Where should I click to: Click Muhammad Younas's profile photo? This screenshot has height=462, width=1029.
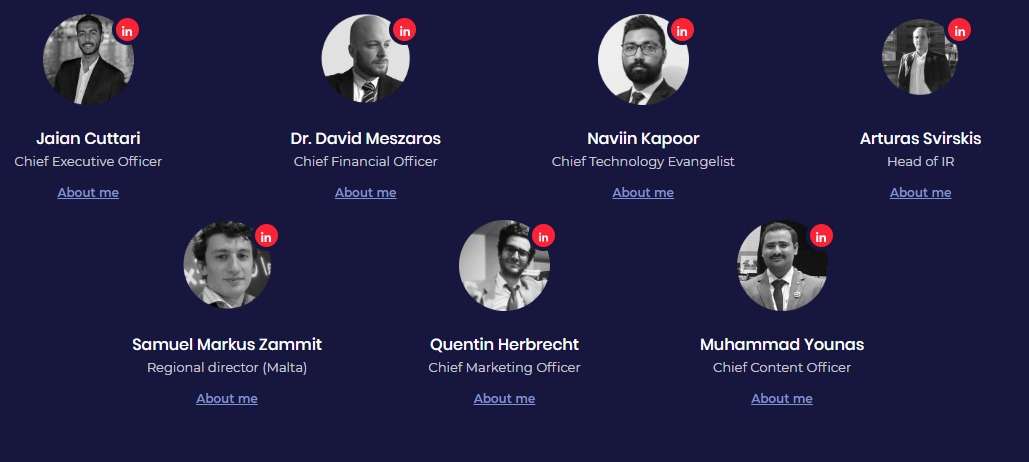click(x=782, y=265)
